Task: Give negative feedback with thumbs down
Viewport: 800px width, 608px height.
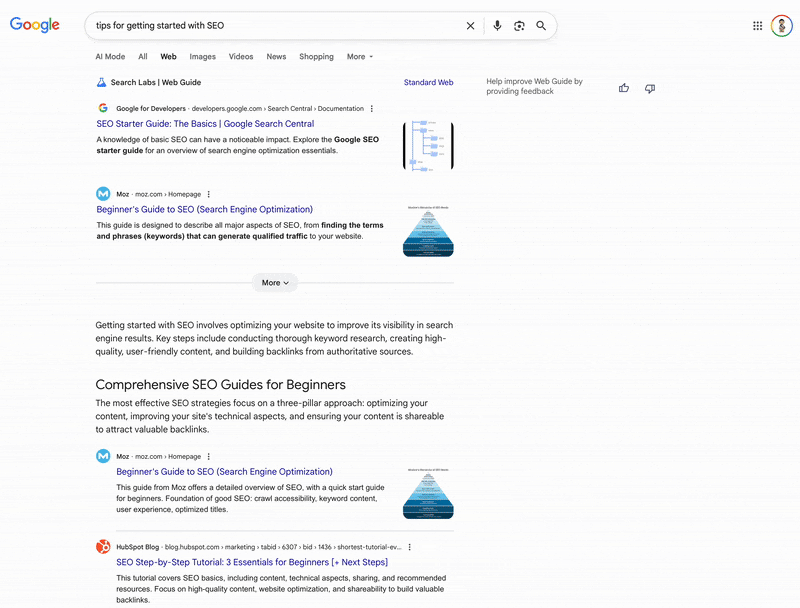Action: (650, 88)
